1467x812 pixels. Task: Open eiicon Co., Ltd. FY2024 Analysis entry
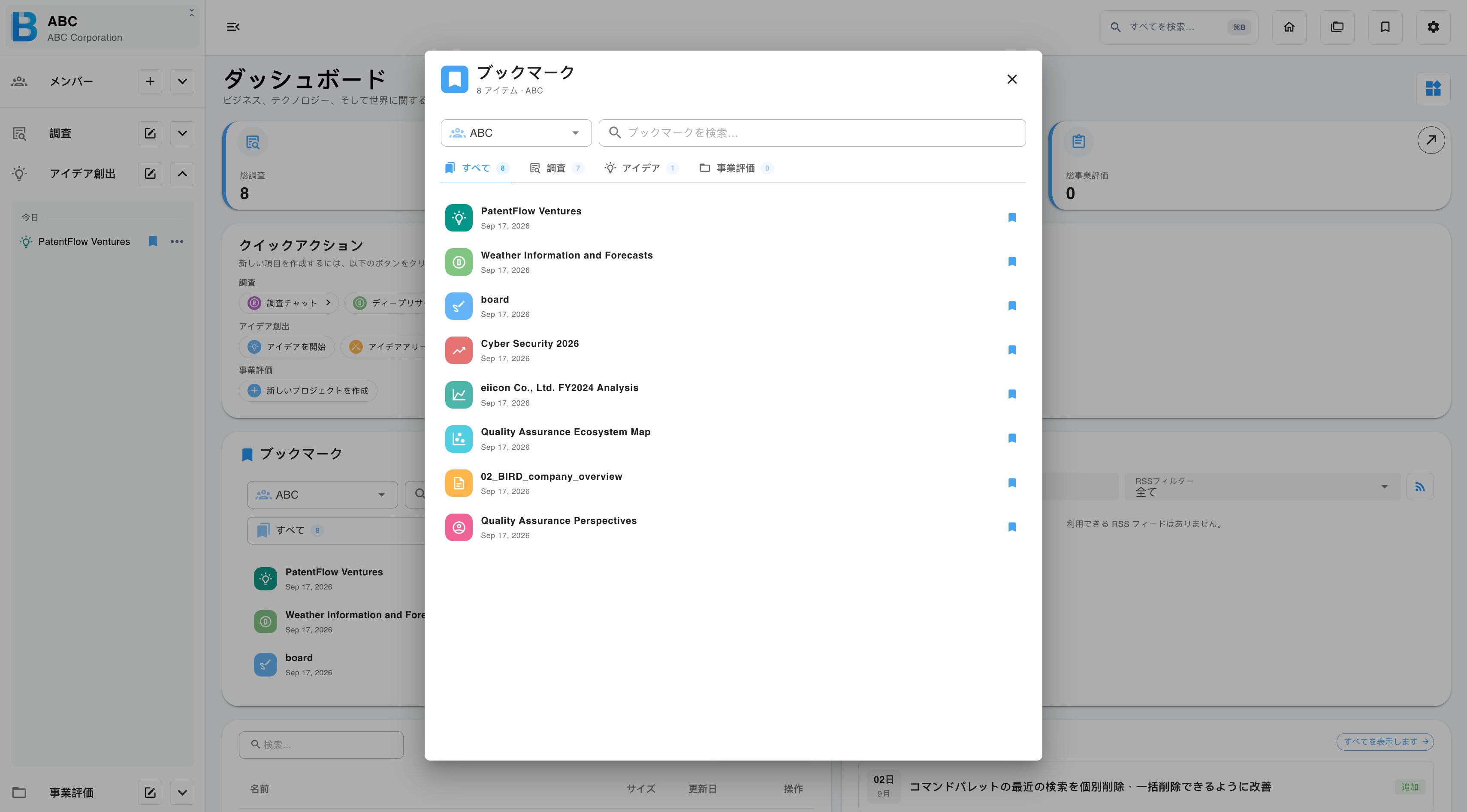tap(733, 394)
